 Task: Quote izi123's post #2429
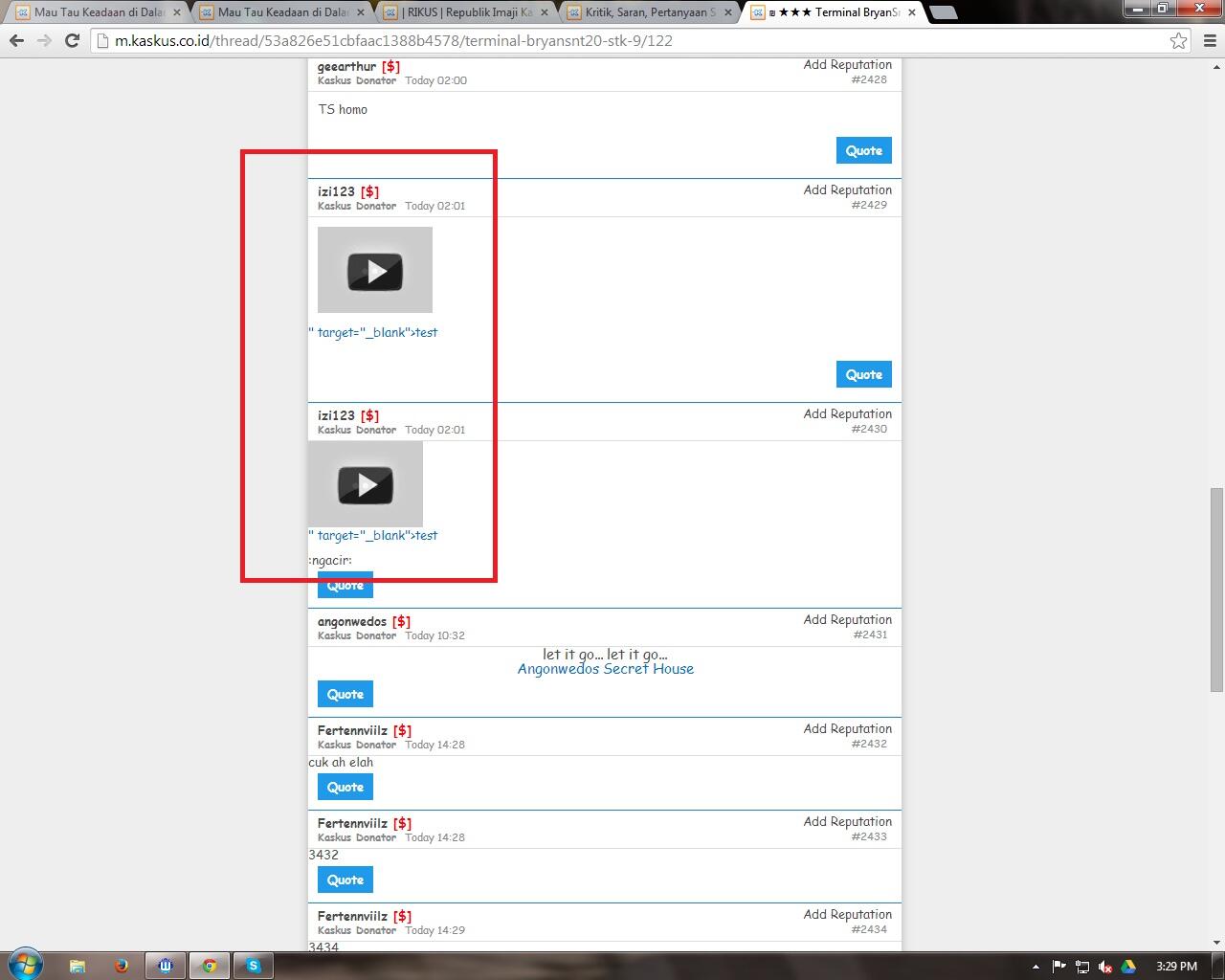(864, 374)
